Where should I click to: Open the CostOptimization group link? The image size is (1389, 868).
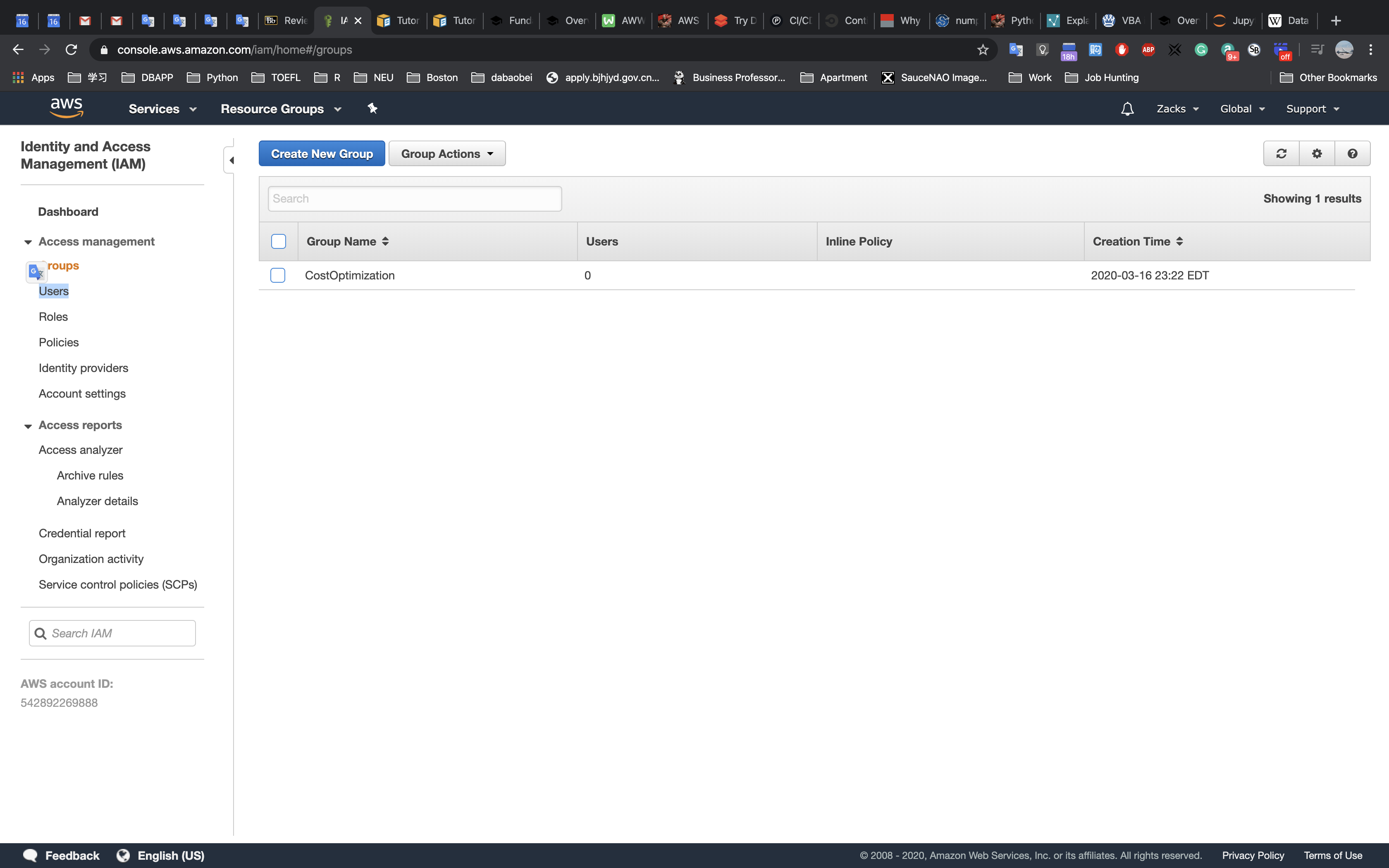pyautogui.click(x=350, y=276)
